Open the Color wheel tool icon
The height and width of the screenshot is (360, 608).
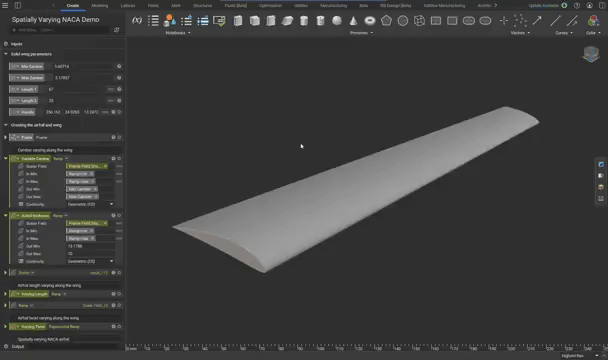(593, 21)
